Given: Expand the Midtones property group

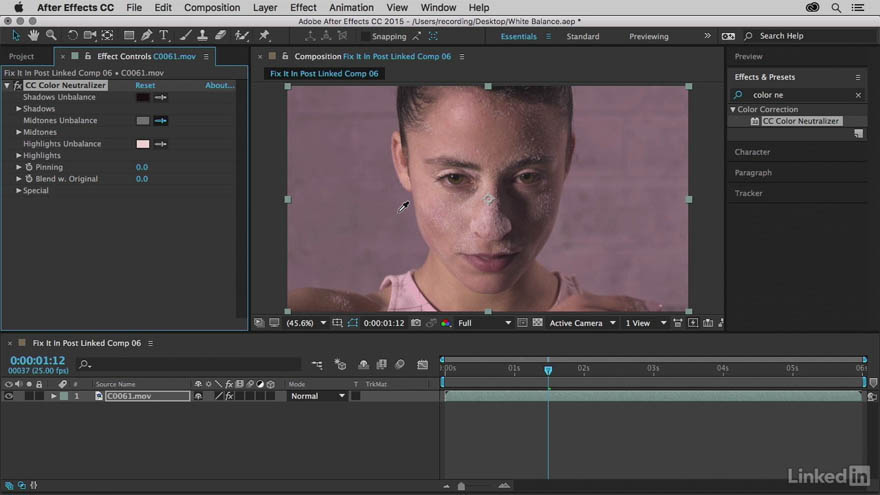Looking at the screenshot, I should (x=19, y=132).
